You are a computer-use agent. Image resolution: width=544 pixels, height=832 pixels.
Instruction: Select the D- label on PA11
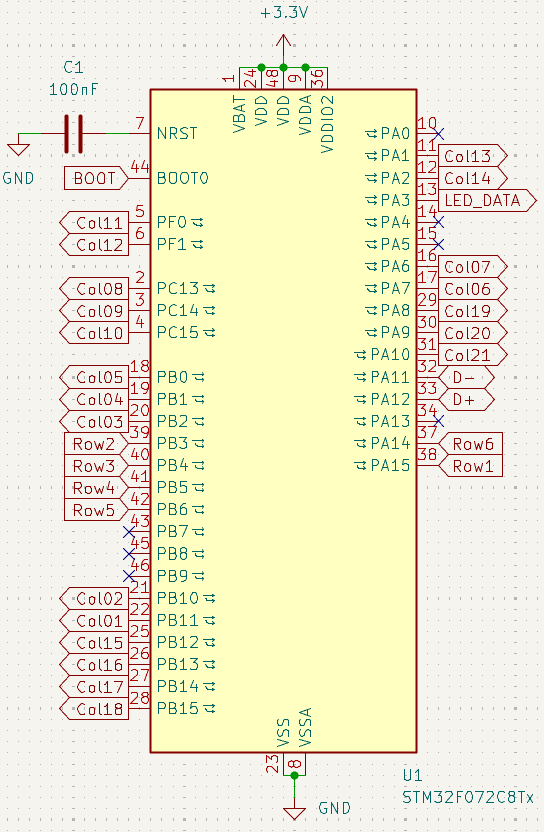point(467,377)
